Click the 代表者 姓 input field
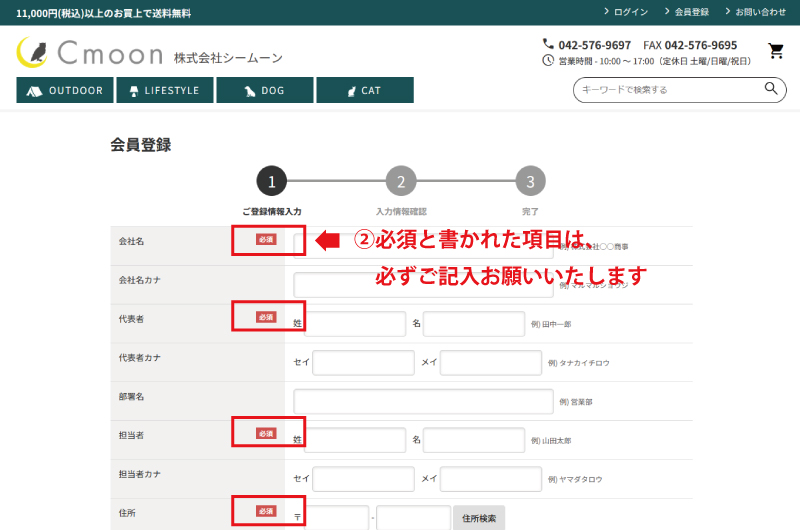 pyautogui.click(x=355, y=324)
